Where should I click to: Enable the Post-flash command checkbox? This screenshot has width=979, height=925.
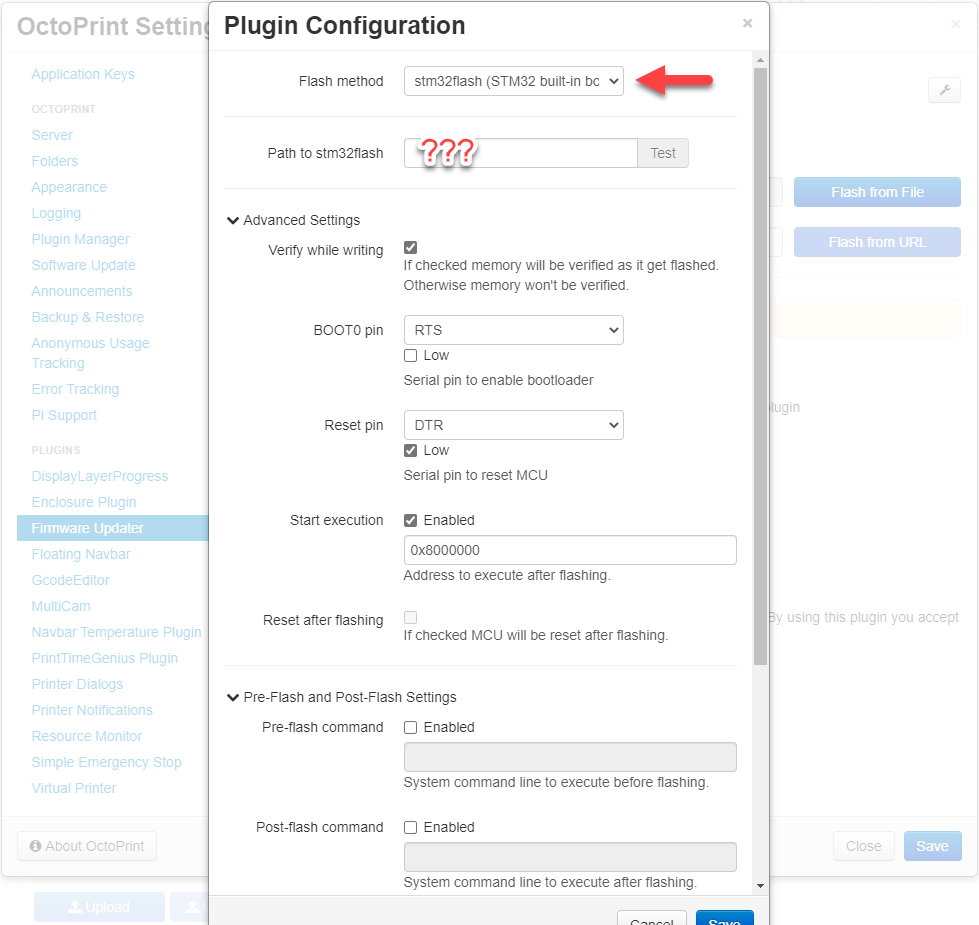(410, 827)
